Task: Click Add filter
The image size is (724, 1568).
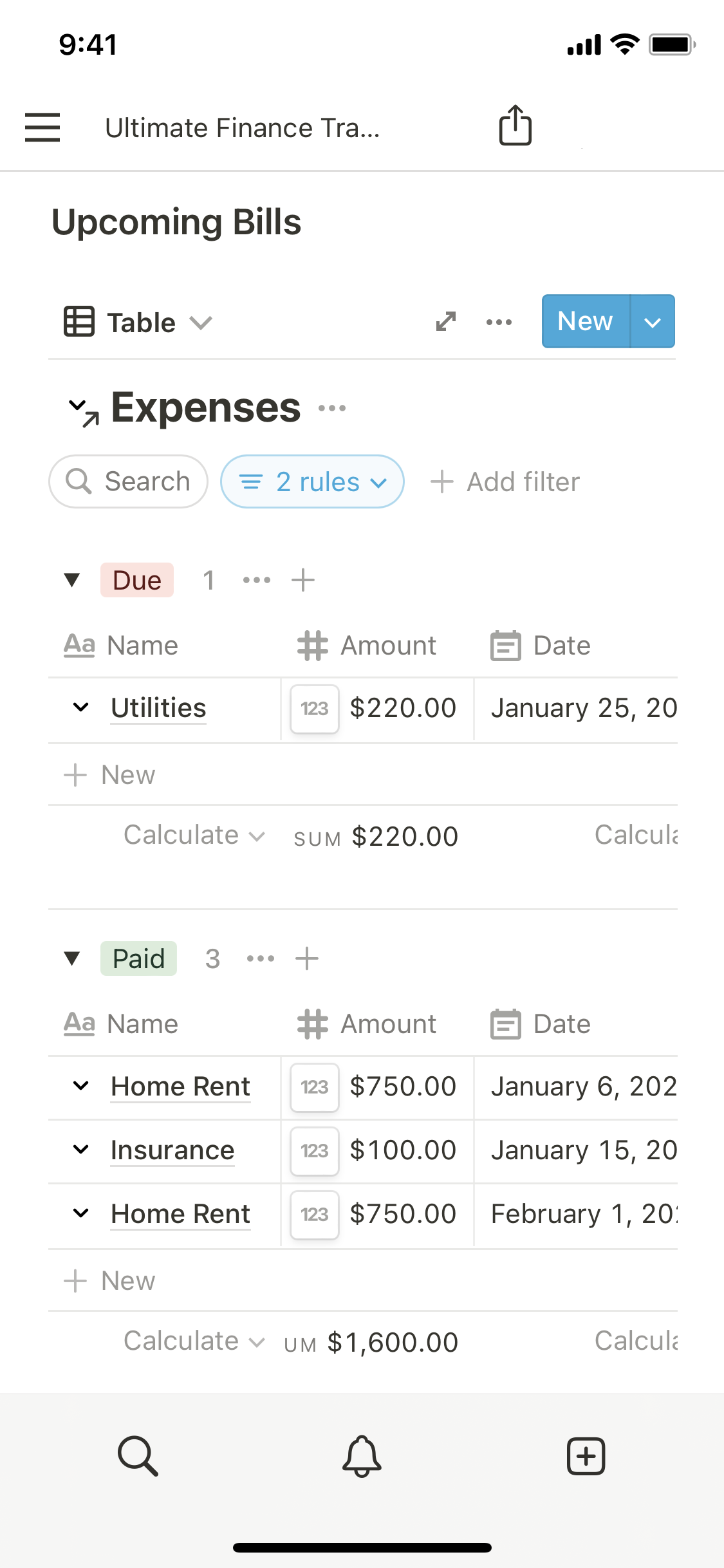Action: tap(506, 481)
